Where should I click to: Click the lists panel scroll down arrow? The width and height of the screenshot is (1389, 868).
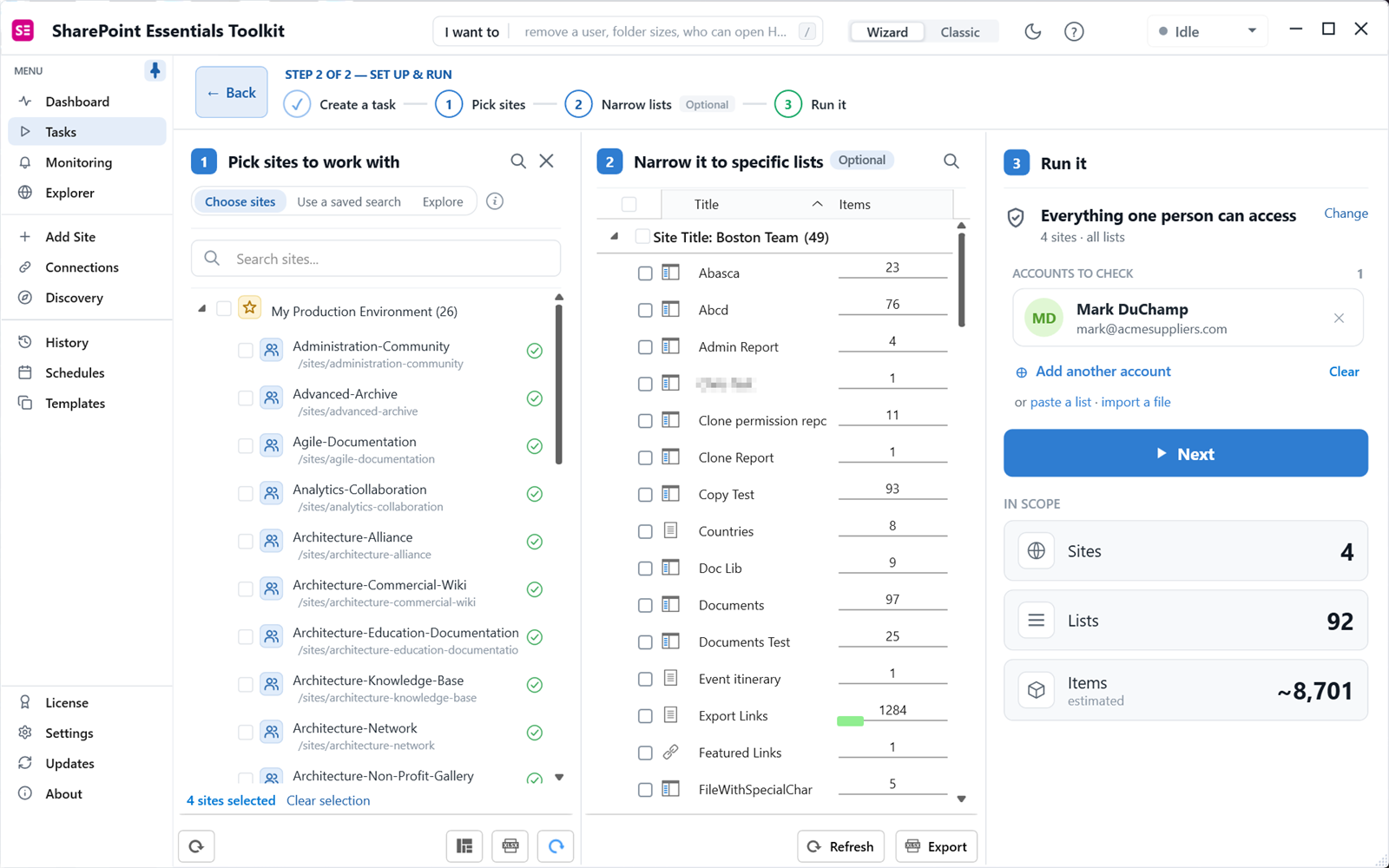tap(961, 799)
